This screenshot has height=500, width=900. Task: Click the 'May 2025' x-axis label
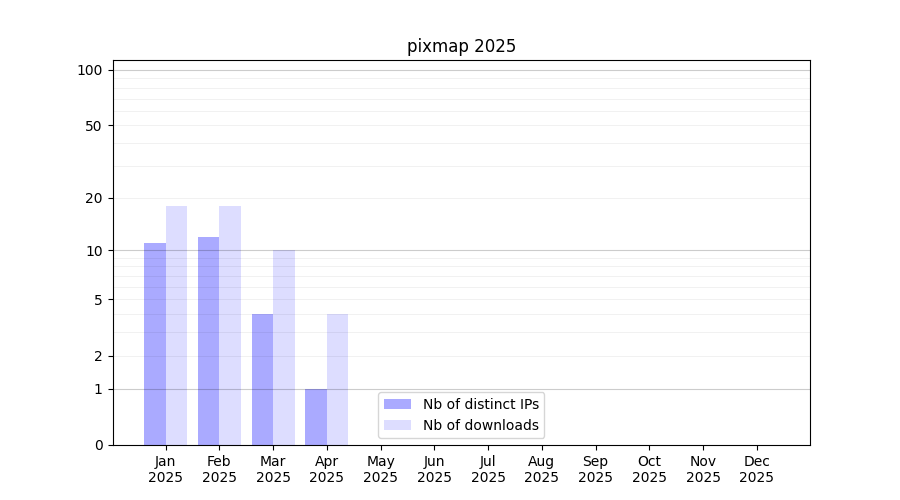(380, 469)
